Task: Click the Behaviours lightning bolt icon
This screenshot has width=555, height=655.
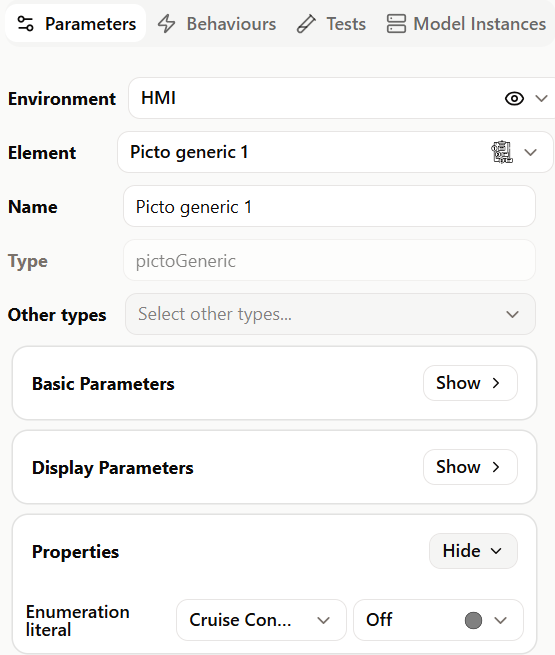Action: click(166, 23)
